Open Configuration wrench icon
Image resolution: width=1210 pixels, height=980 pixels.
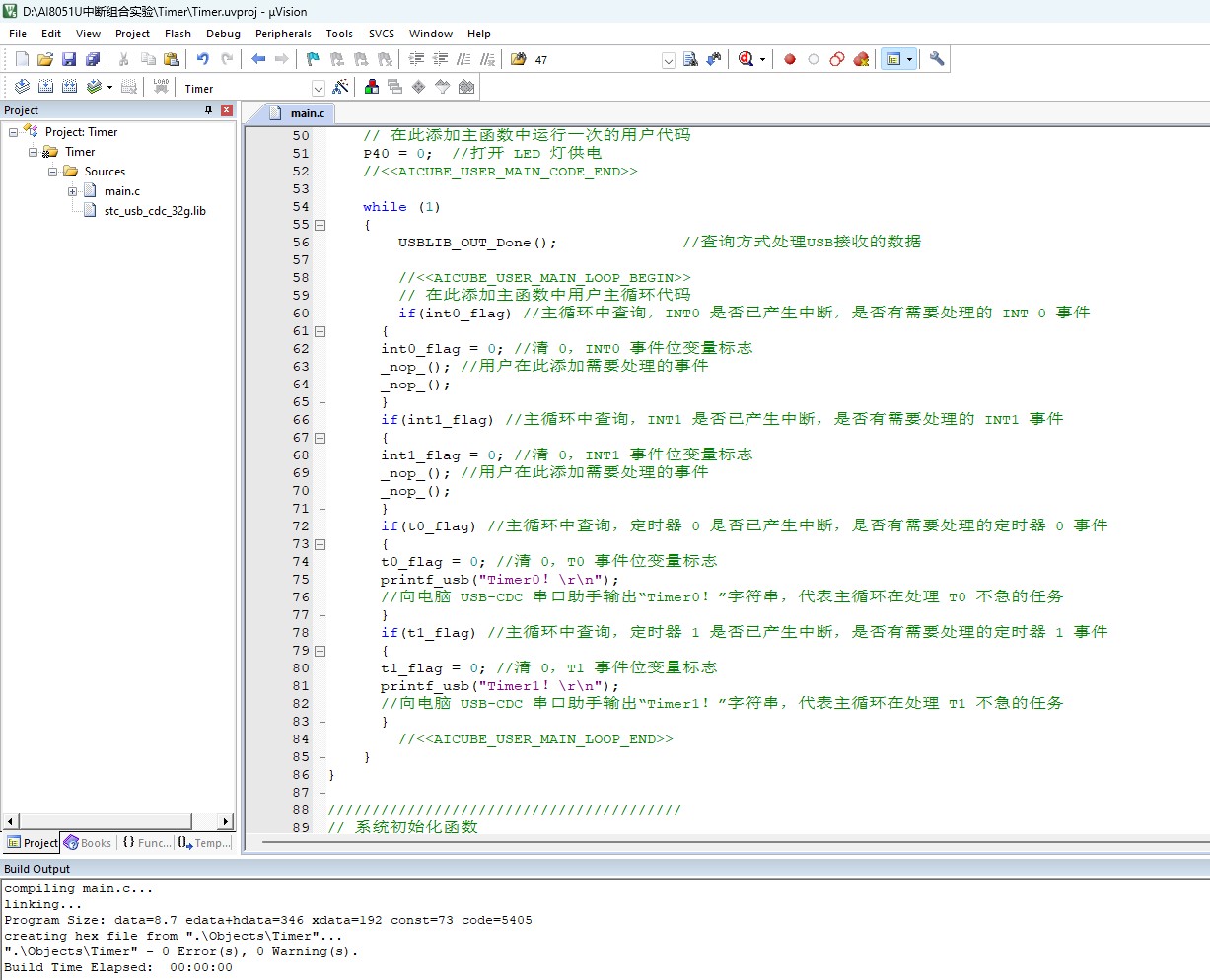(x=937, y=59)
